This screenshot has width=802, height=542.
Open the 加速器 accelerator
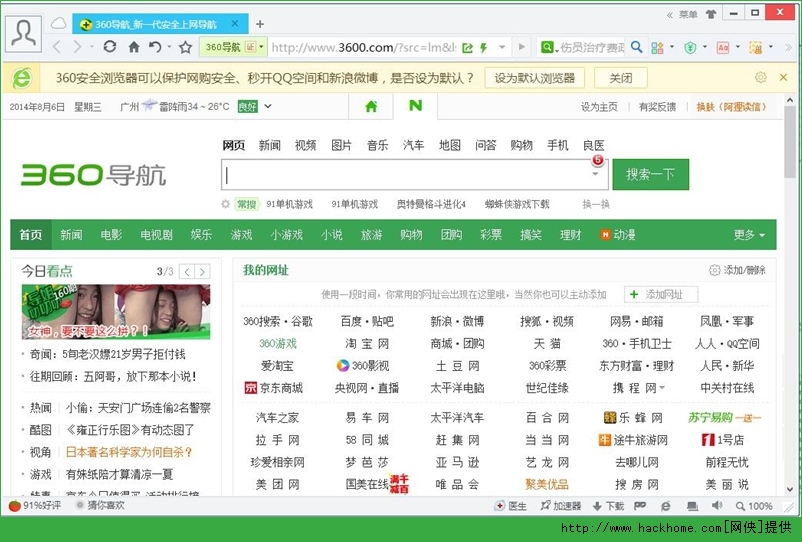click(x=561, y=506)
